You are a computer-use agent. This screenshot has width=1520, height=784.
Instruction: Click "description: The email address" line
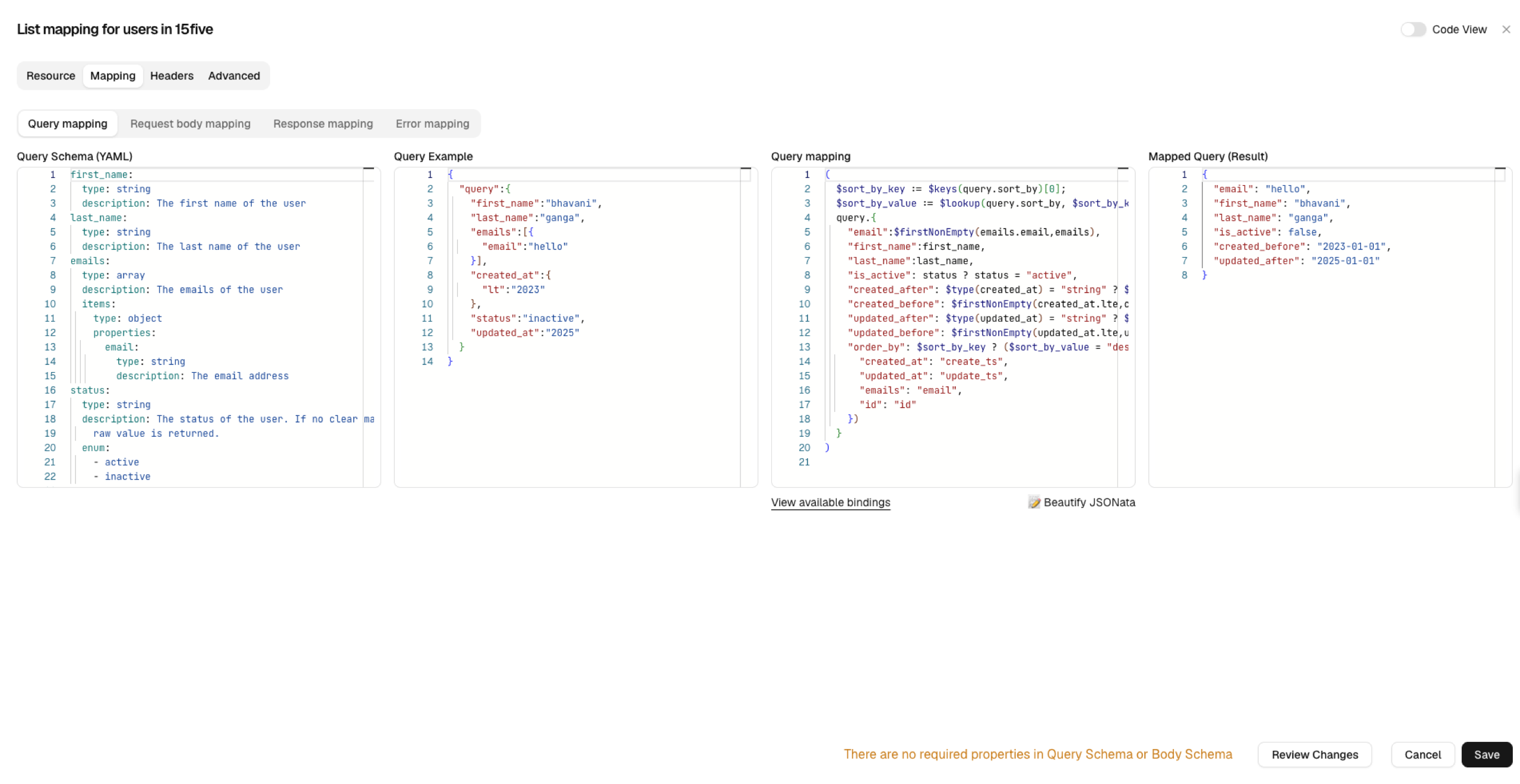tap(202, 376)
